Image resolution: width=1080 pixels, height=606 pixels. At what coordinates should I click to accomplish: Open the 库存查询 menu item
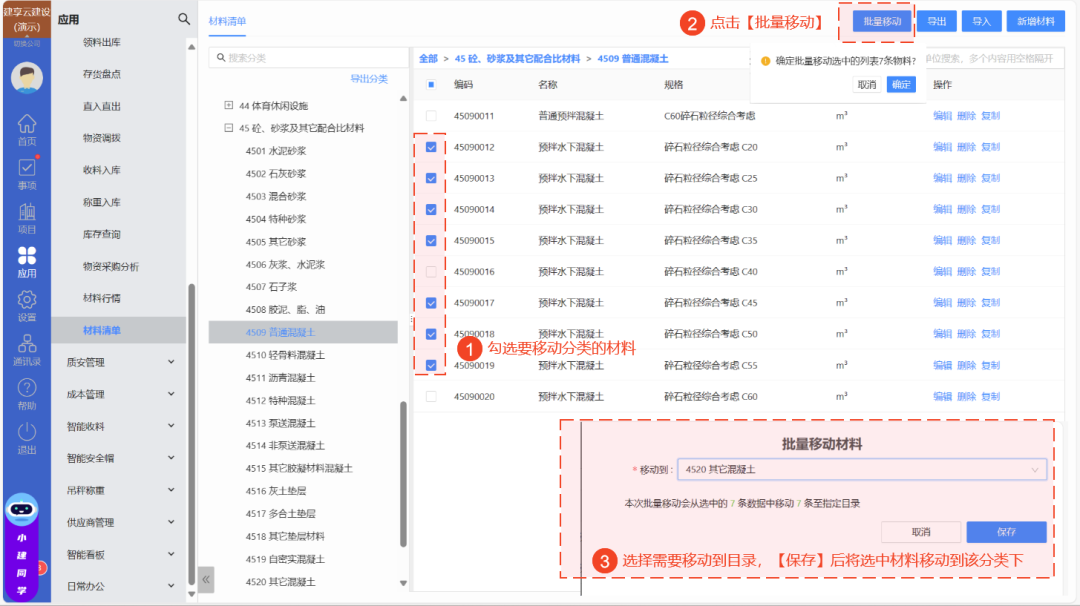tap(101, 234)
